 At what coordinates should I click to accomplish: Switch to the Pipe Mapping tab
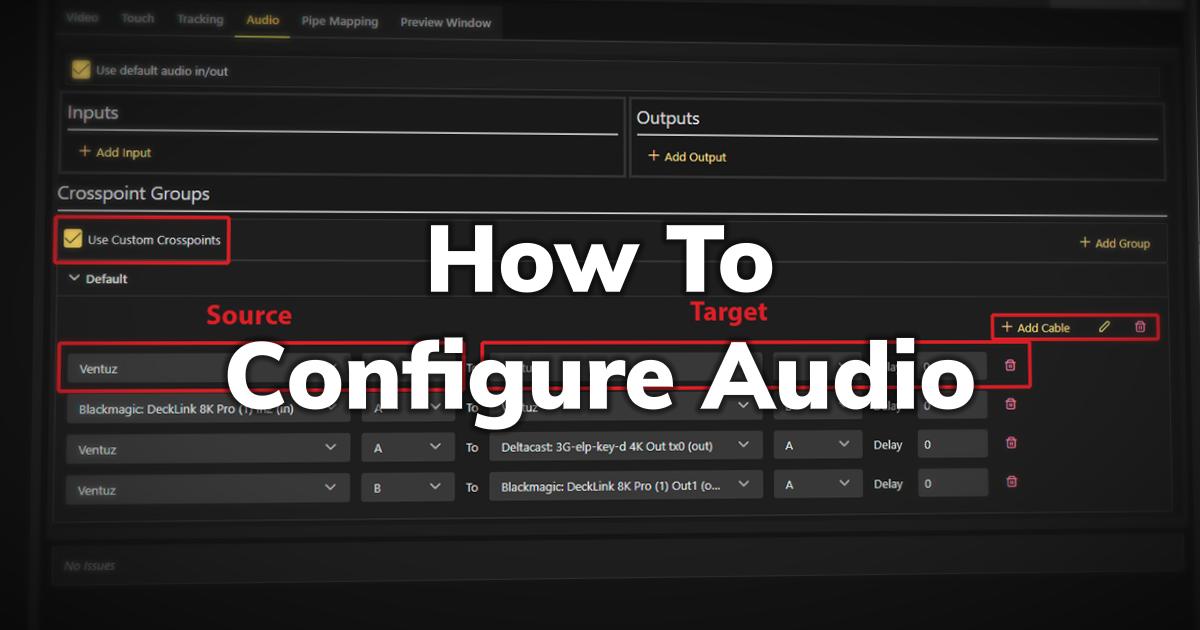[340, 21]
